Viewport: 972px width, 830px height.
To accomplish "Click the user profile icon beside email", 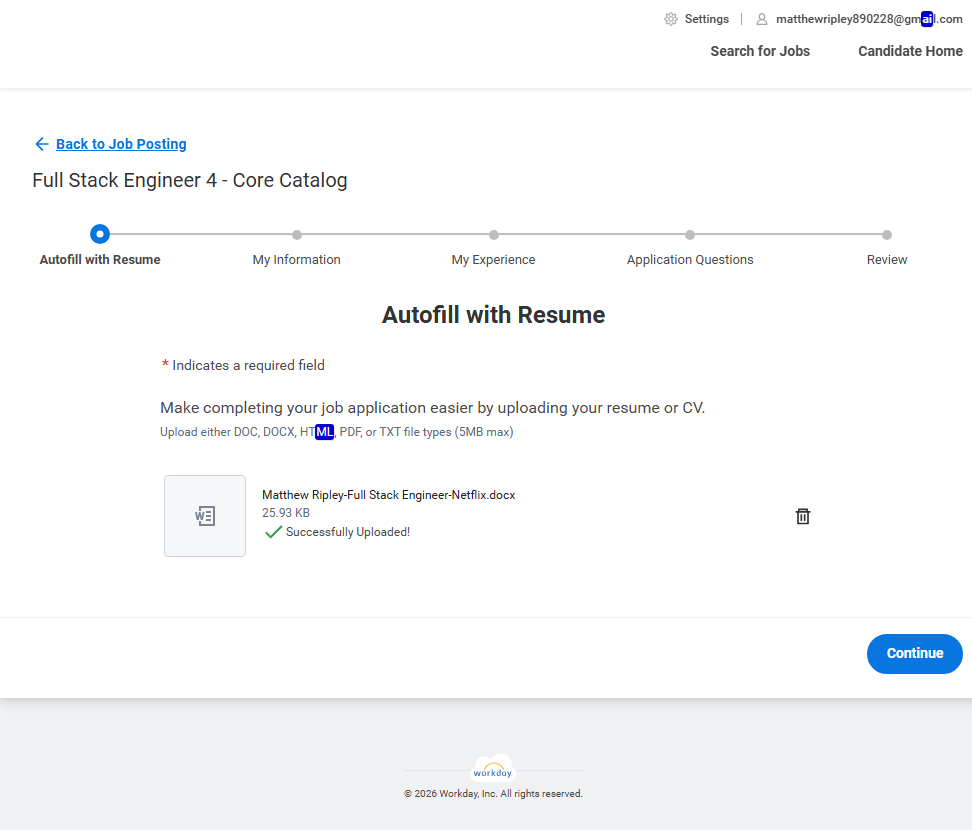I will 762,19.
